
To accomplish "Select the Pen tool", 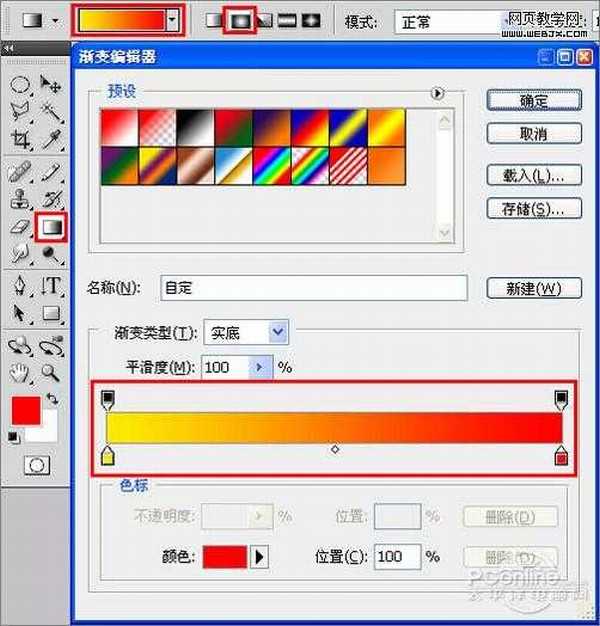I will [20, 285].
